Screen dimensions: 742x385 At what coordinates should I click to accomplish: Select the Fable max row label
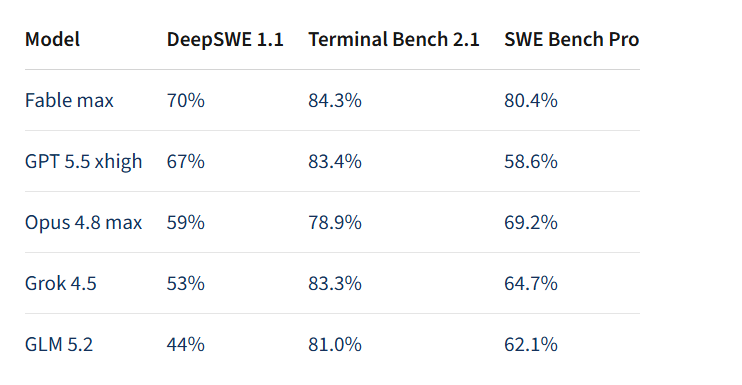coord(69,100)
